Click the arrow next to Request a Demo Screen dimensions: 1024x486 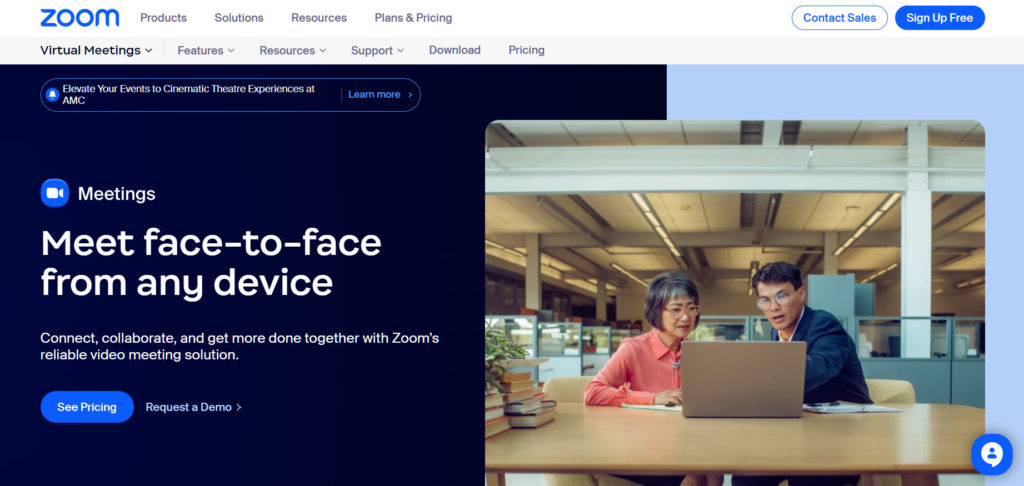coord(239,408)
